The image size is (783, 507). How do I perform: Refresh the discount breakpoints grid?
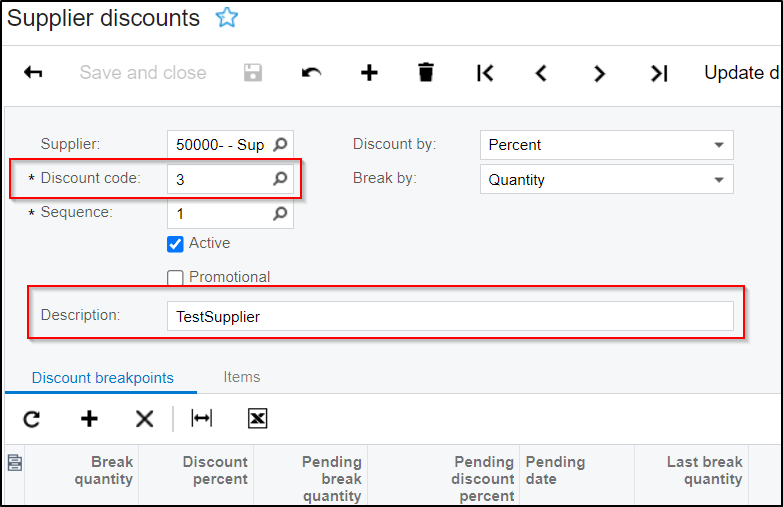click(32, 419)
